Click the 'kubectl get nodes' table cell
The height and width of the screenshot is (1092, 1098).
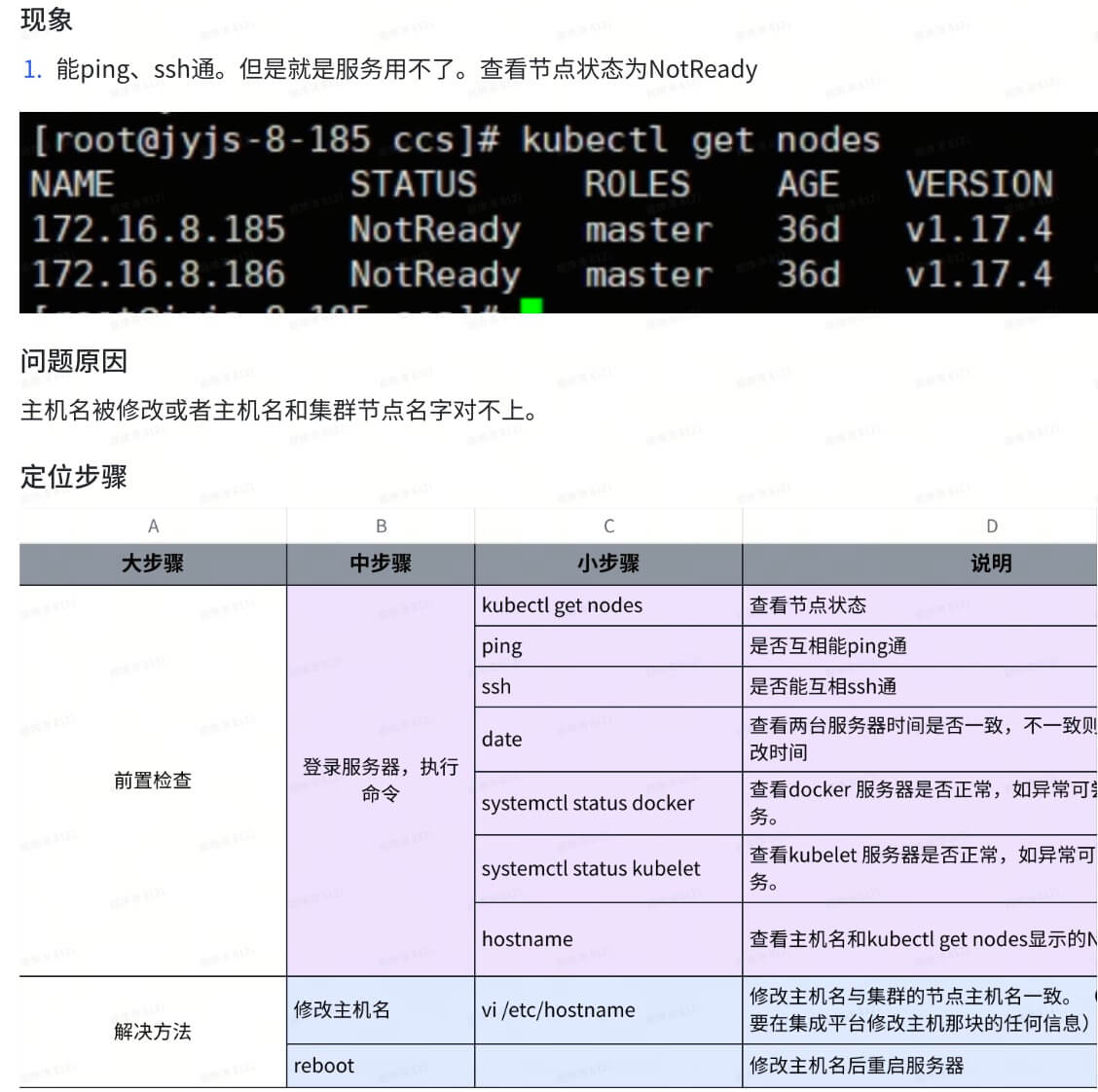[x=608, y=605]
